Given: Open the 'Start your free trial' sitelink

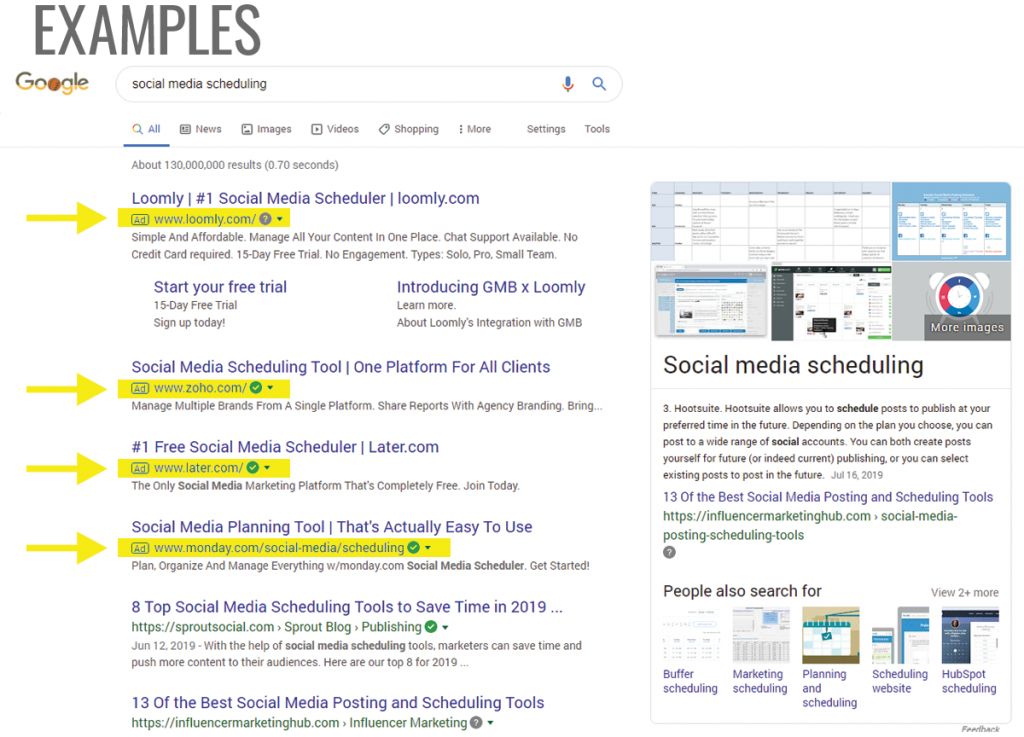Looking at the screenshot, I should pyautogui.click(x=220, y=287).
